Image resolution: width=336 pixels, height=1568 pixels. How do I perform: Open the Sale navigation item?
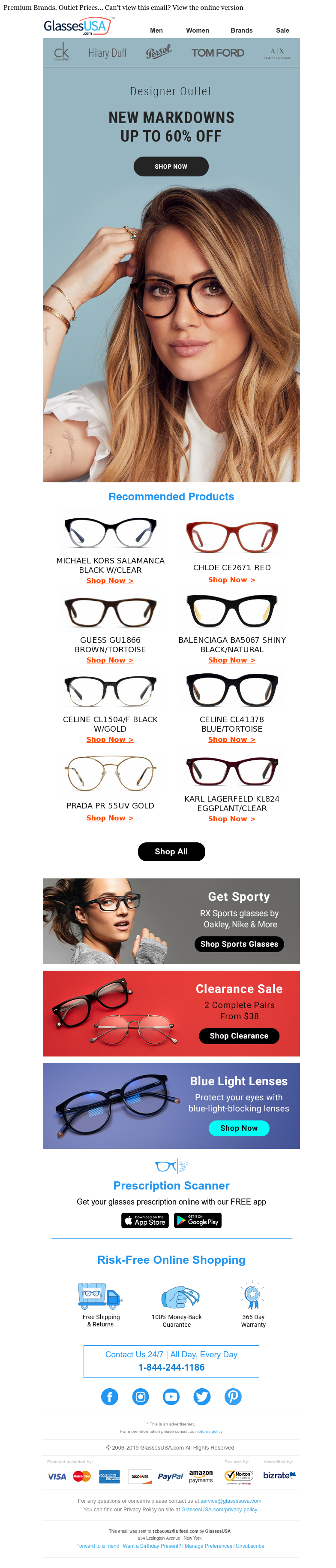coord(282,30)
